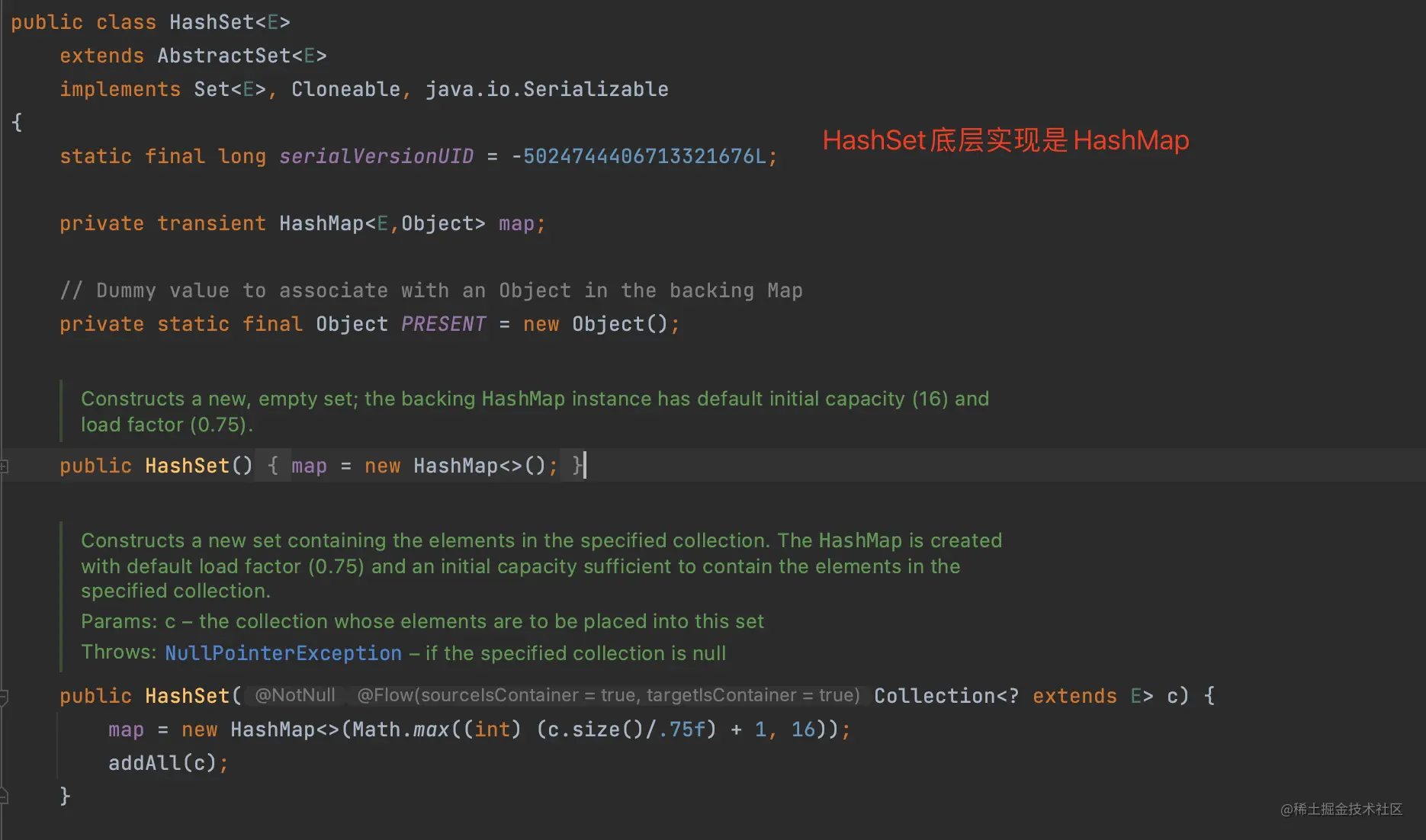
Task: Click Cloneable in the implements clause
Action: point(345,89)
